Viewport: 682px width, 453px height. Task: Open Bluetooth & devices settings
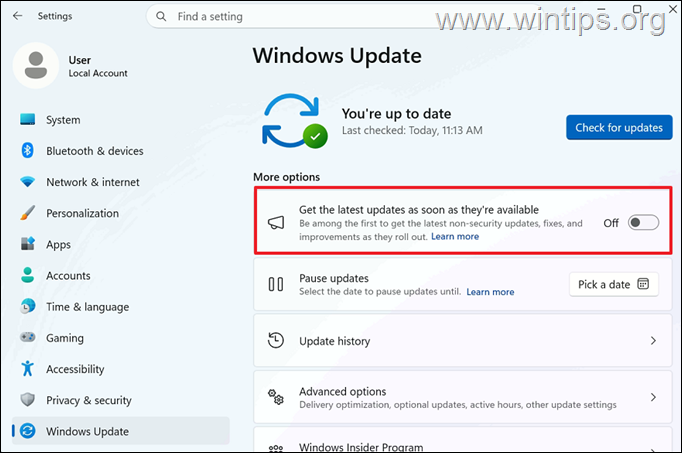point(120,151)
